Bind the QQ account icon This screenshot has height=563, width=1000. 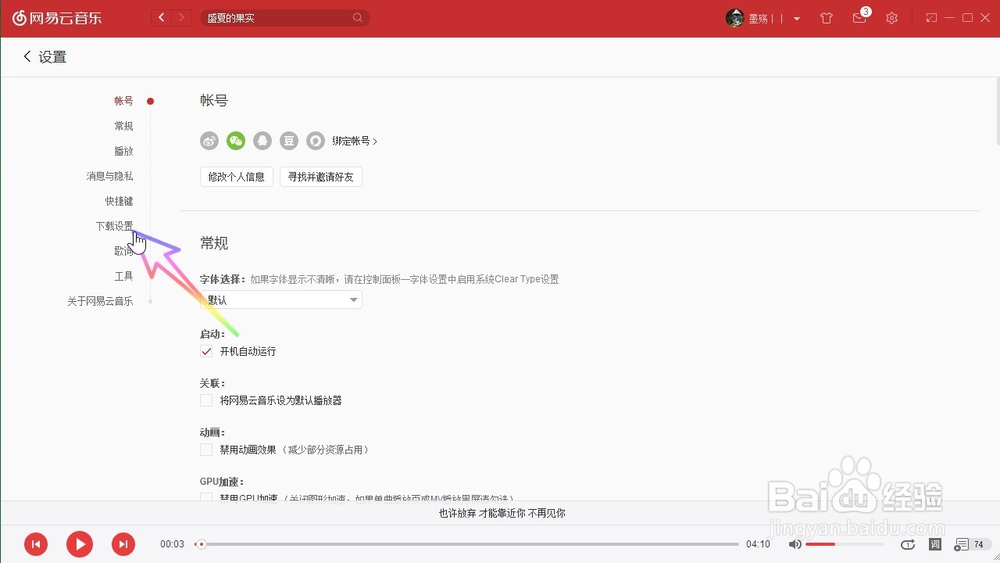pos(262,141)
